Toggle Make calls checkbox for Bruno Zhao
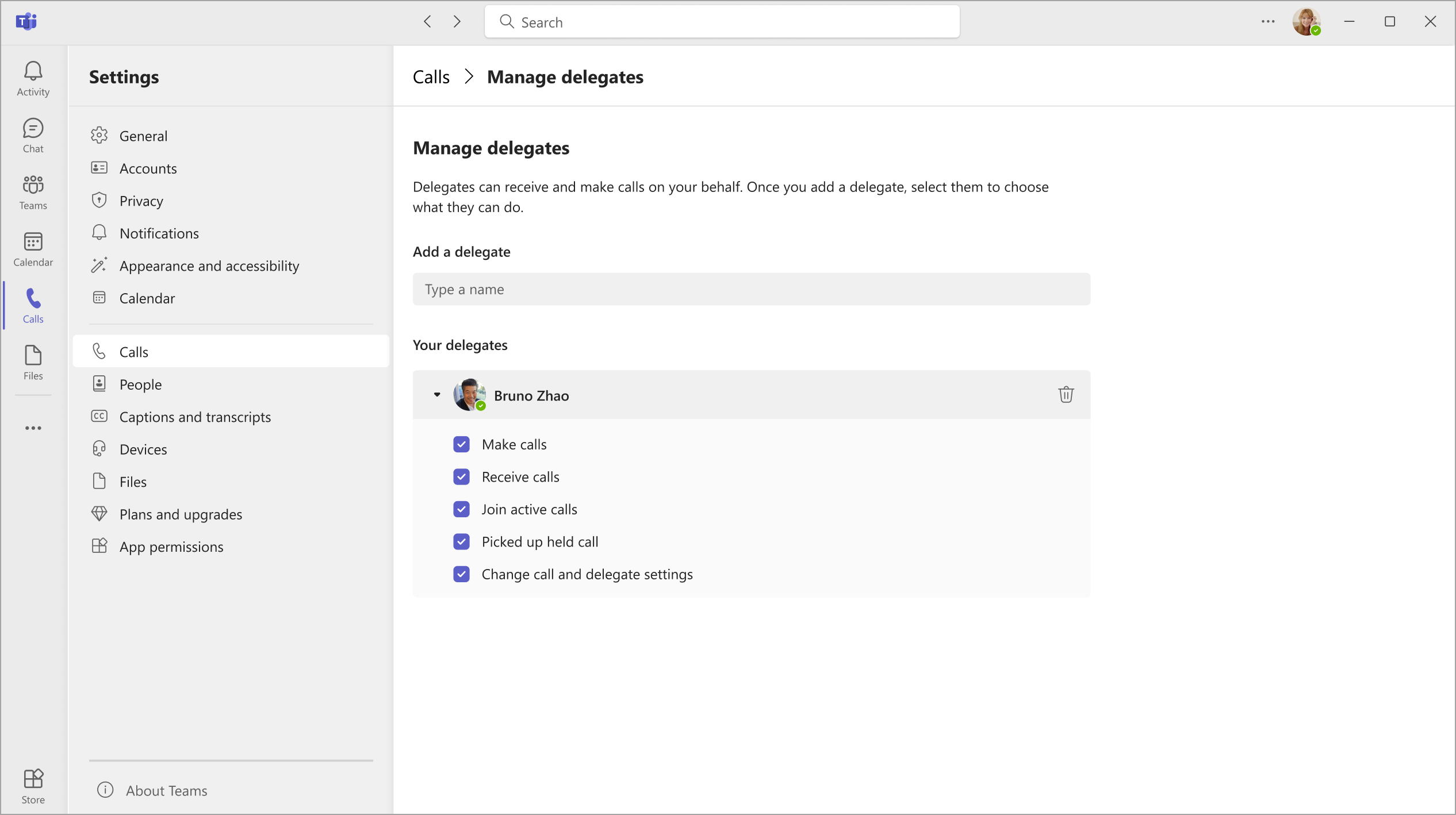 click(461, 444)
